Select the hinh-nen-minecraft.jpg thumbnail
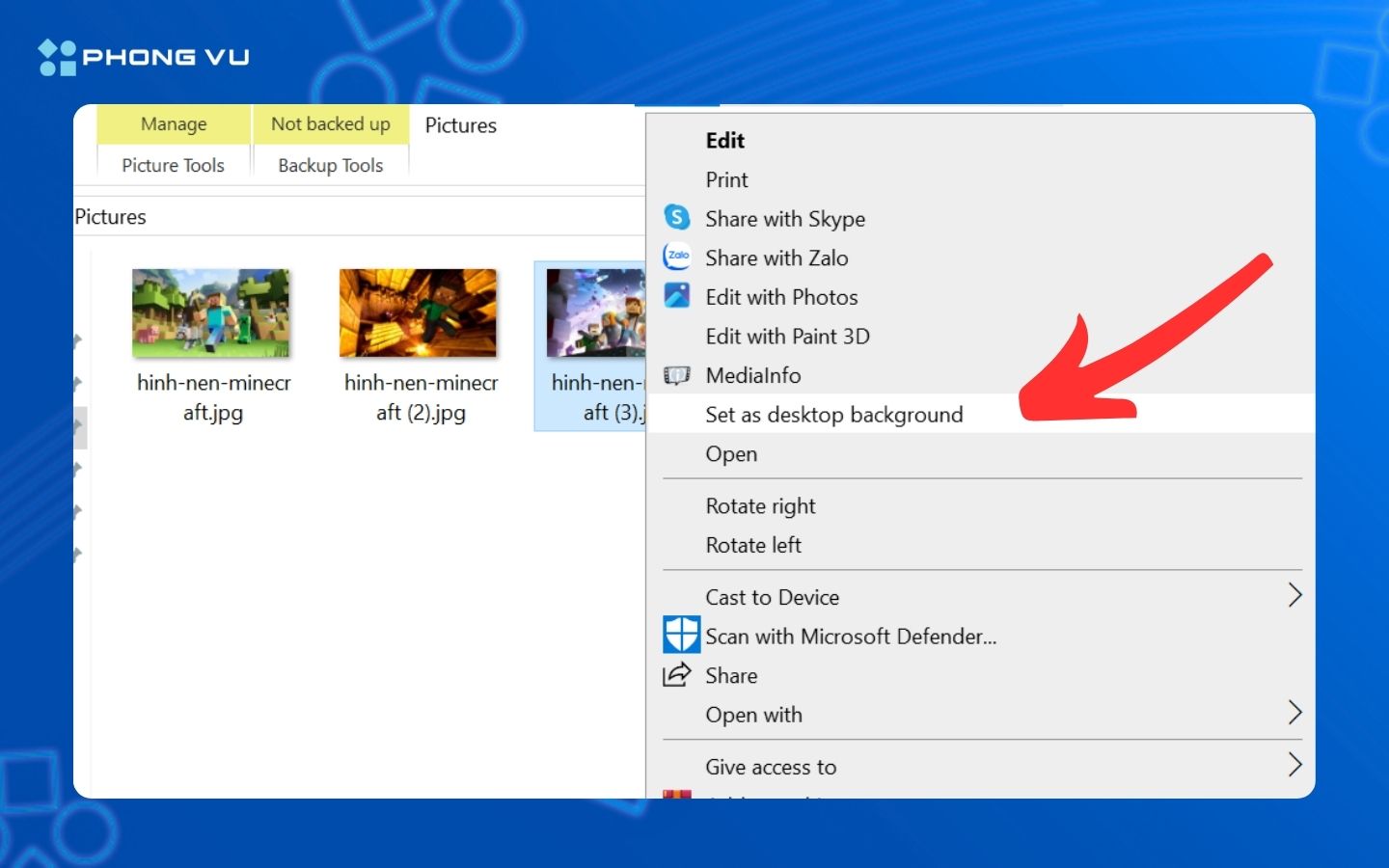Viewport: 1389px width, 868px height. click(211, 313)
